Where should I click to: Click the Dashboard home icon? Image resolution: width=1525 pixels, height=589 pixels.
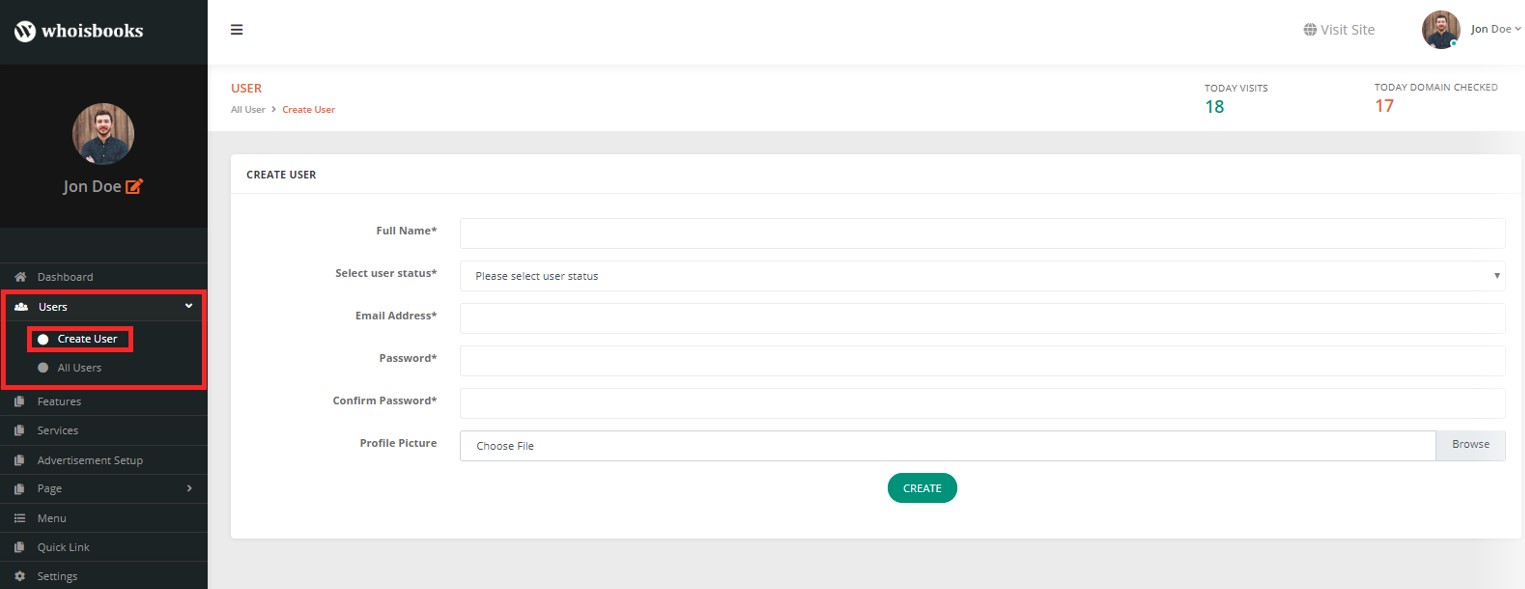pos(20,277)
